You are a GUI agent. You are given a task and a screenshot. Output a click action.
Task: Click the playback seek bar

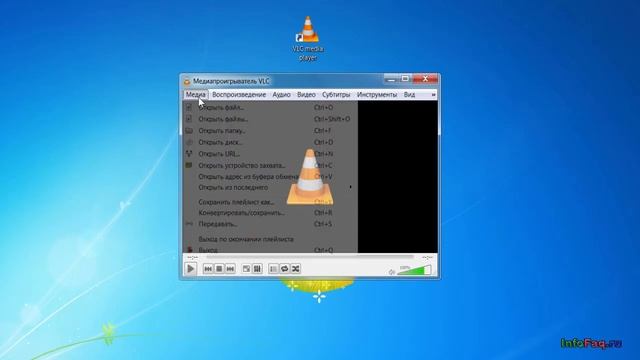pos(310,257)
